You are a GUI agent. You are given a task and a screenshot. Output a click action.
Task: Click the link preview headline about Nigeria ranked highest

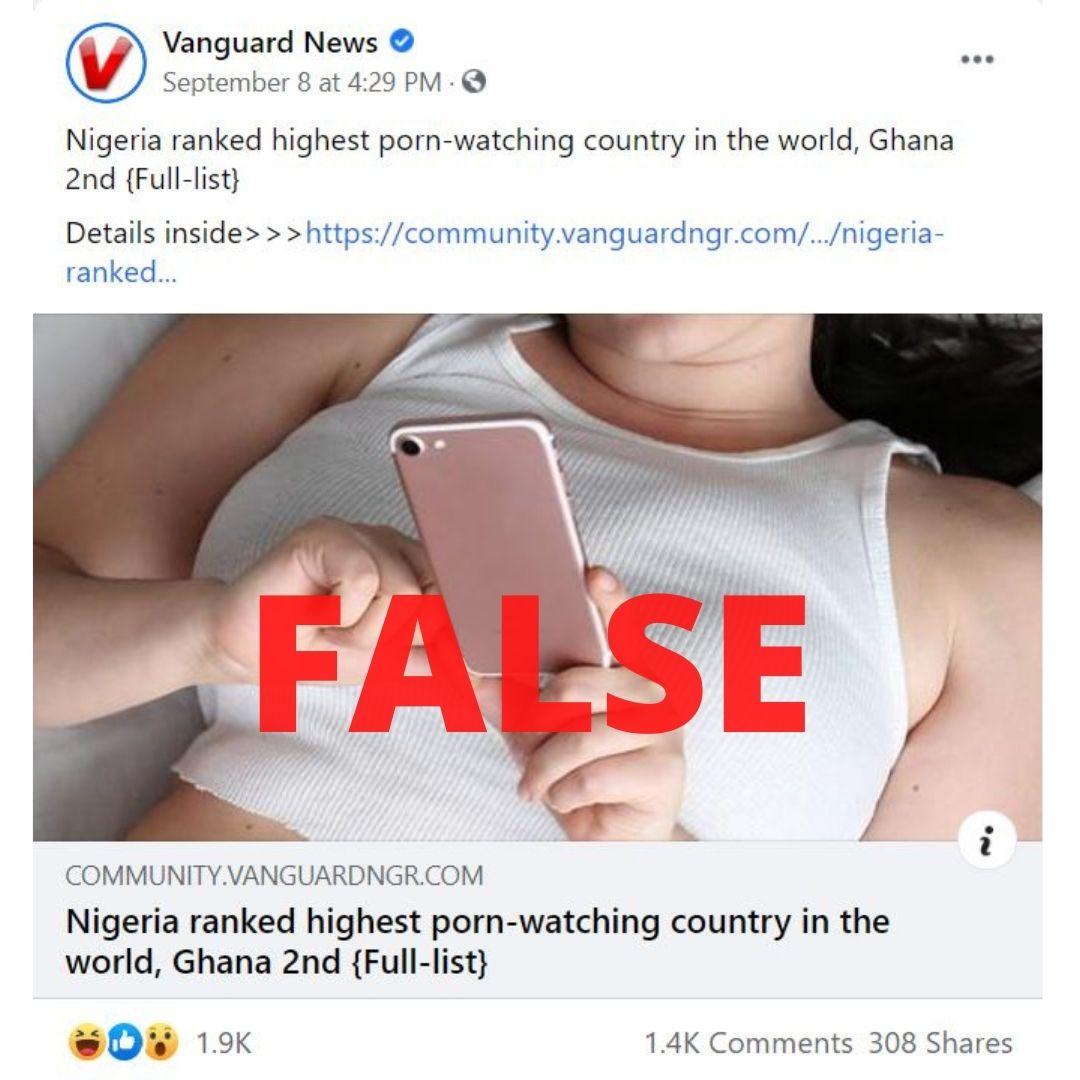click(x=477, y=941)
